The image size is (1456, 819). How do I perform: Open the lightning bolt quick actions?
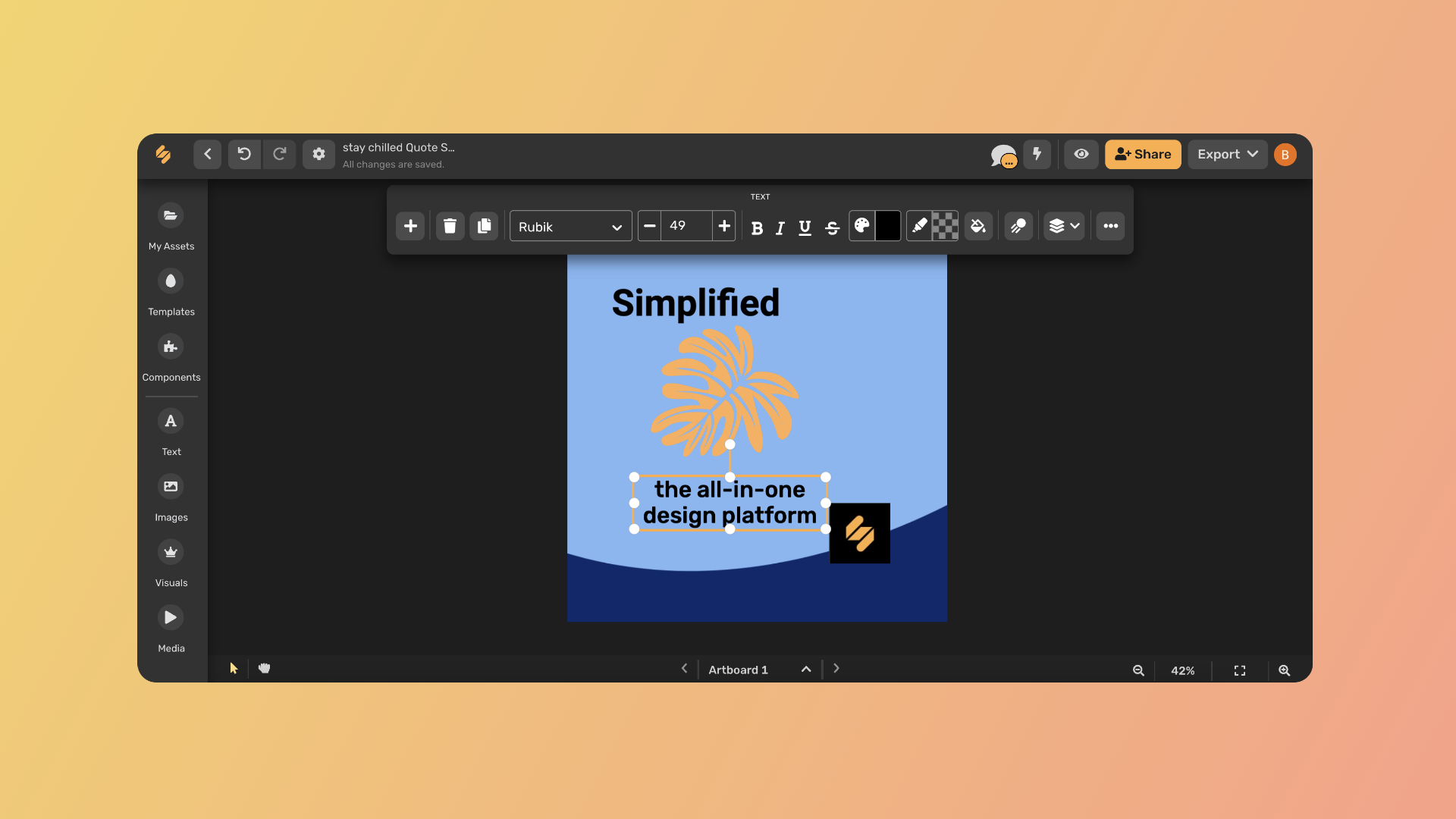click(1037, 154)
